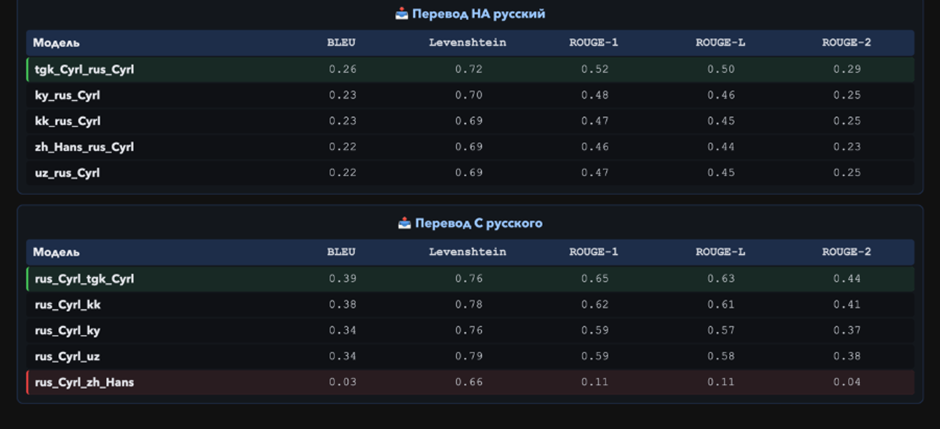The width and height of the screenshot is (940, 429).
Task: Click ROUGE-2 header in "Перевод НА русский" table
Action: tap(846, 43)
